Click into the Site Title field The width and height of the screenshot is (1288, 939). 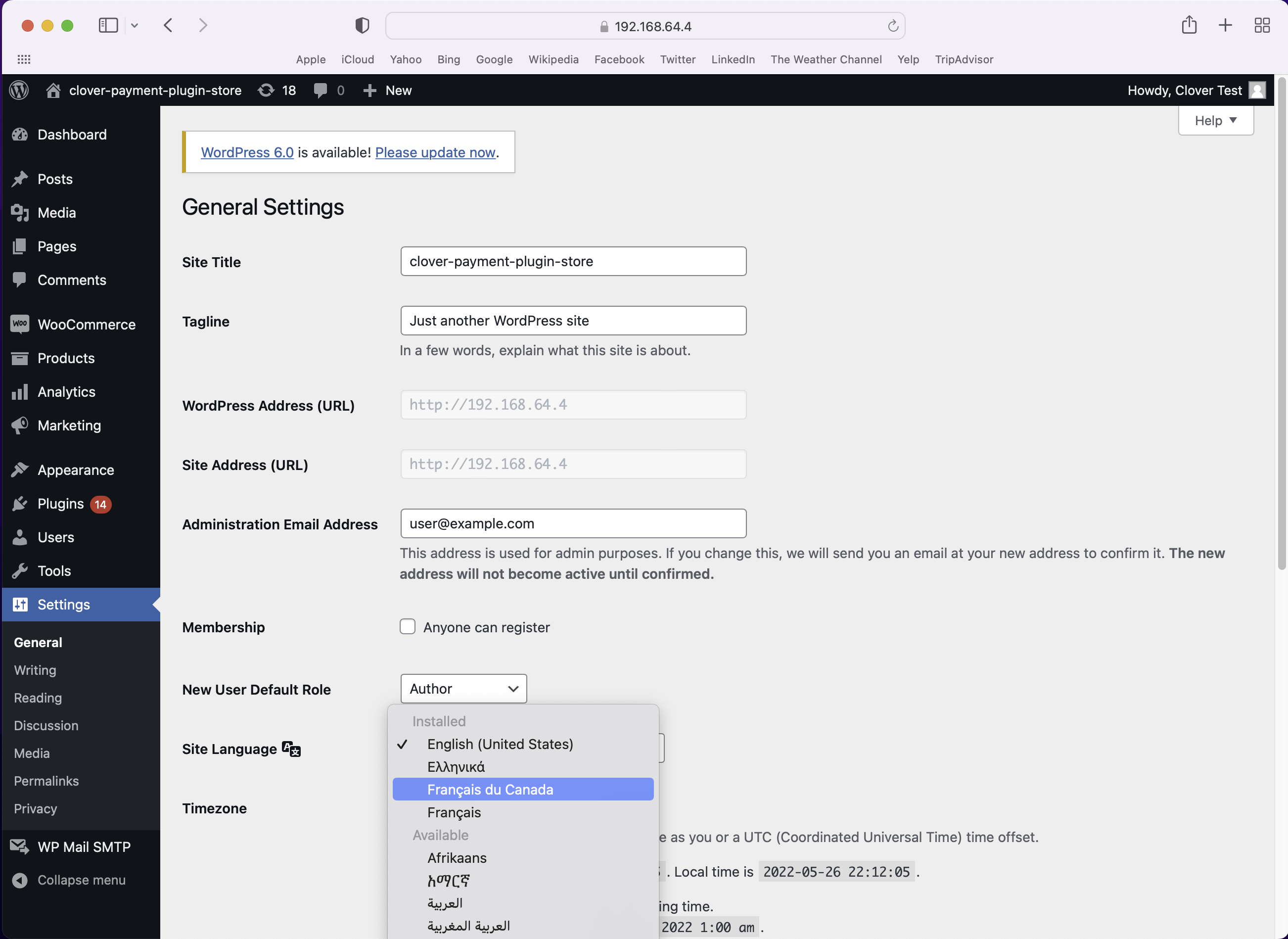573,261
